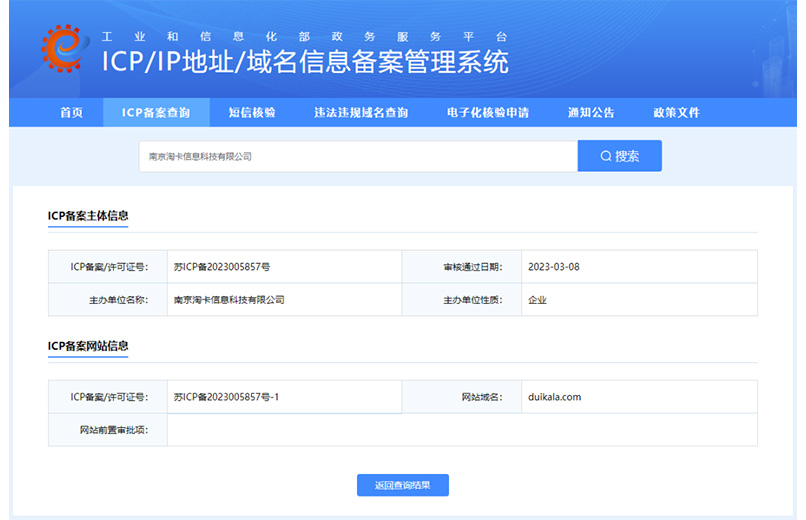The image size is (806, 520).
Task: Click the orange gear platform logo
Action: point(64,49)
